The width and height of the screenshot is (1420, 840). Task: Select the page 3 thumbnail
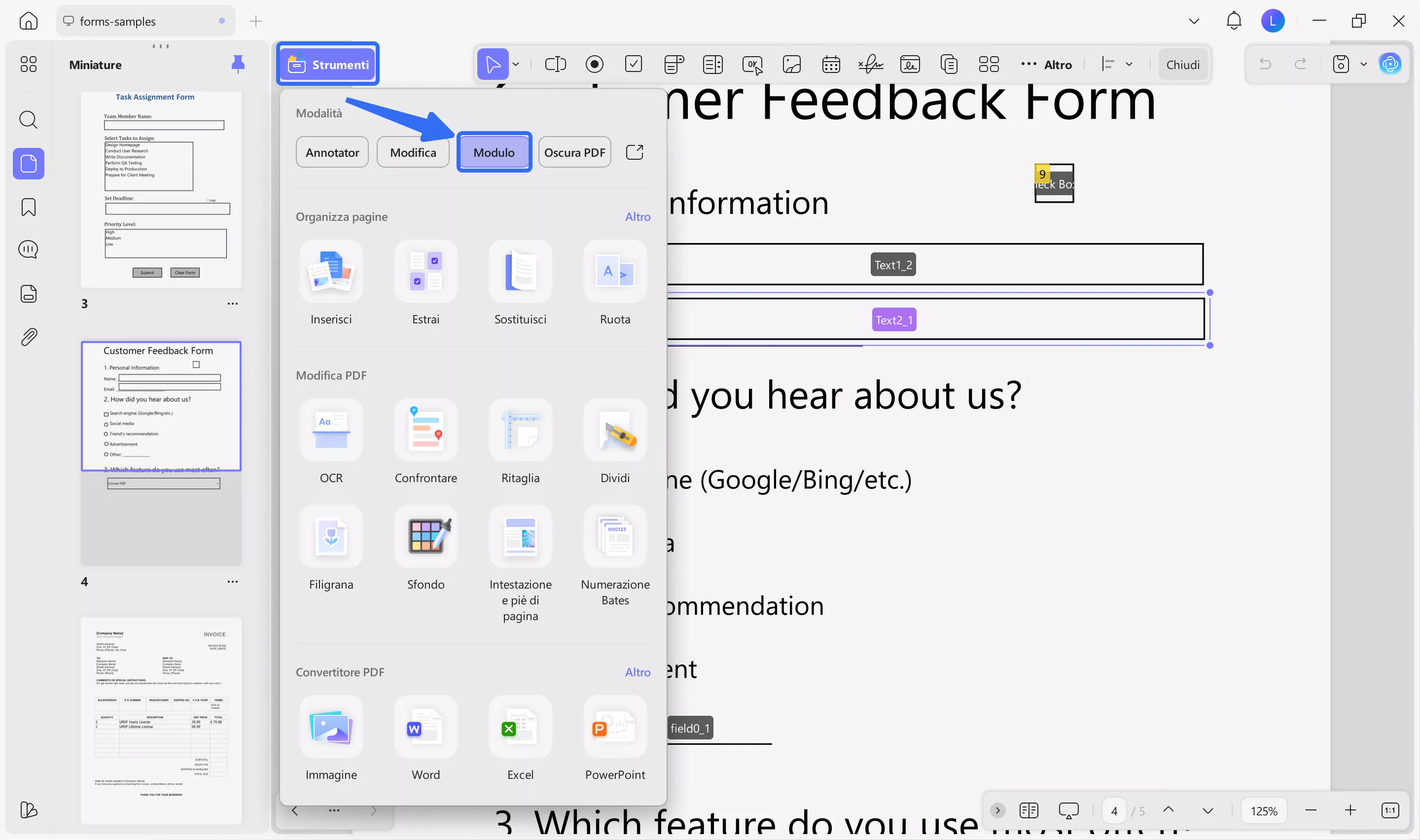pyautogui.click(x=161, y=190)
